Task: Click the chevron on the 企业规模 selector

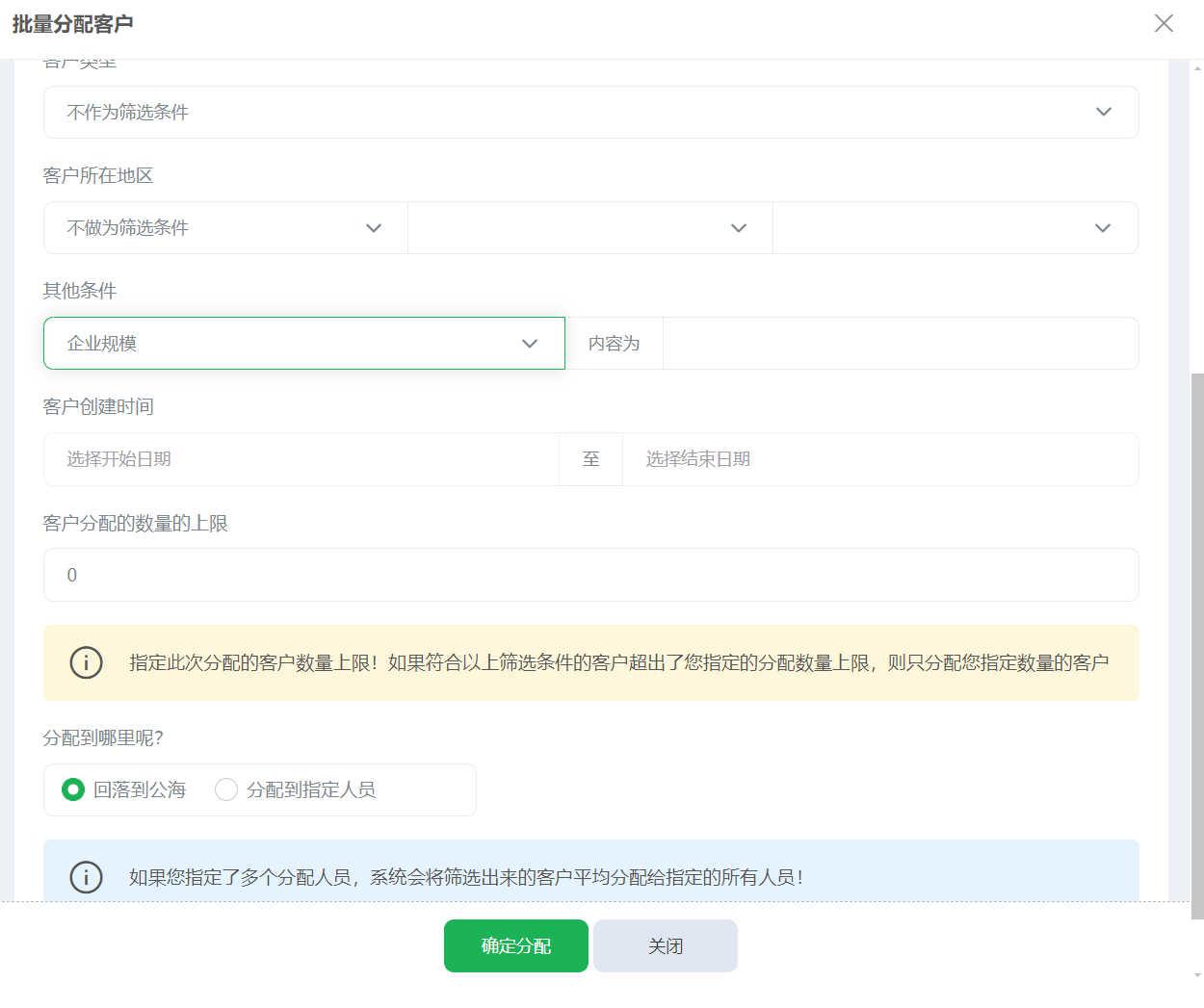Action: click(x=529, y=343)
